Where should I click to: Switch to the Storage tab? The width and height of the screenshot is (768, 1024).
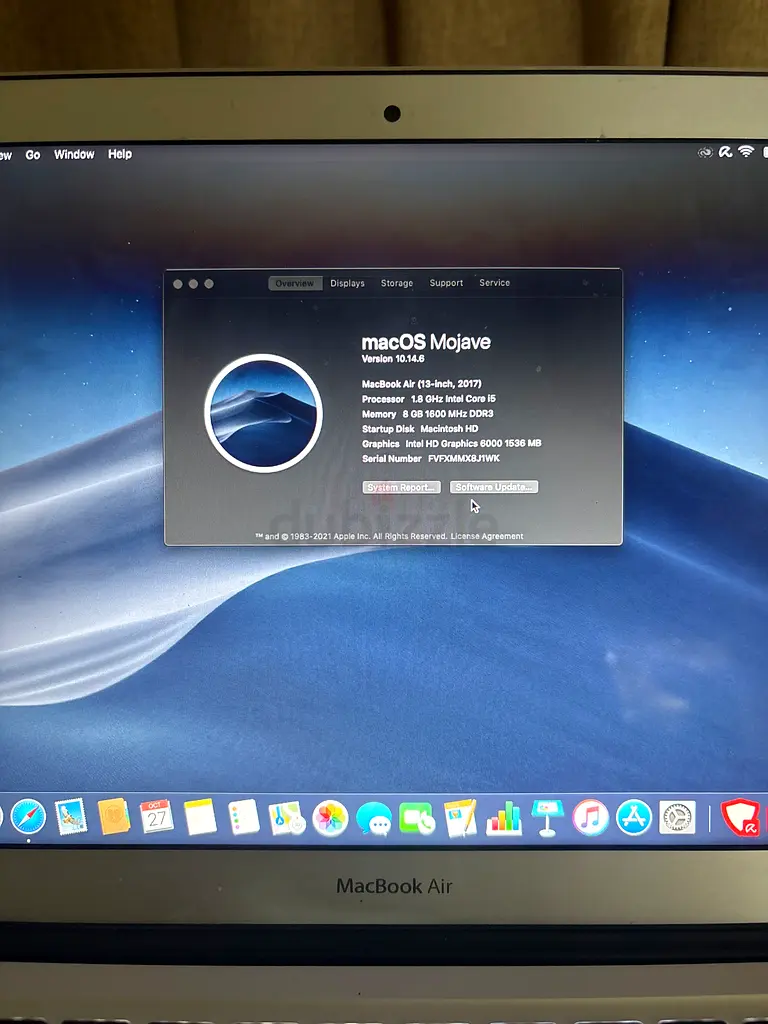pos(397,283)
